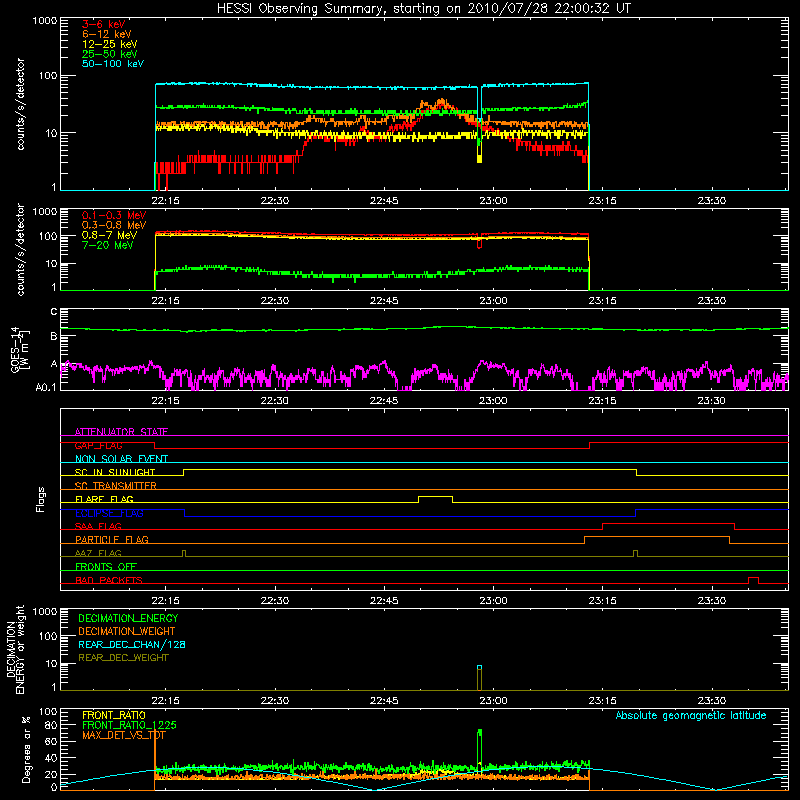Select the 12-25 keV legend label

click(110, 44)
